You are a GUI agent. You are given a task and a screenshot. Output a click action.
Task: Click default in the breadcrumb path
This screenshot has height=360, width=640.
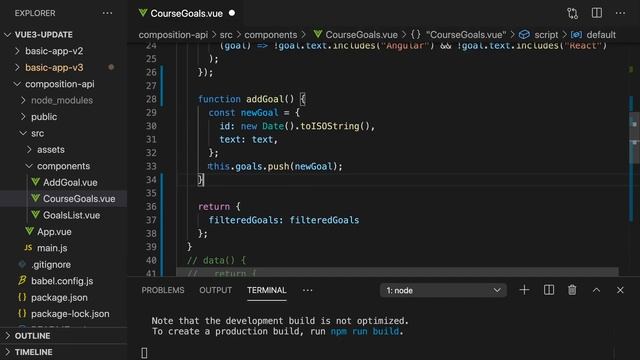[601, 35]
